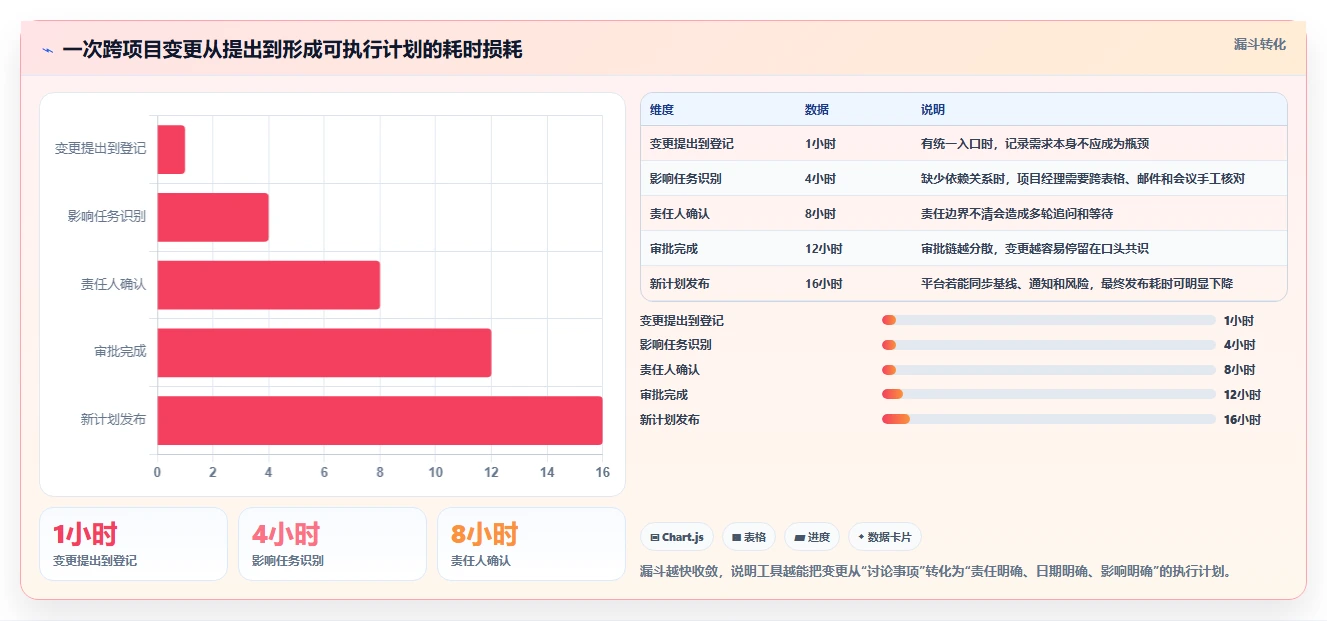Image resolution: width=1327 pixels, height=621 pixels.
Task: Open the 8小时 责任人确认 summary card
Action: point(531,544)
